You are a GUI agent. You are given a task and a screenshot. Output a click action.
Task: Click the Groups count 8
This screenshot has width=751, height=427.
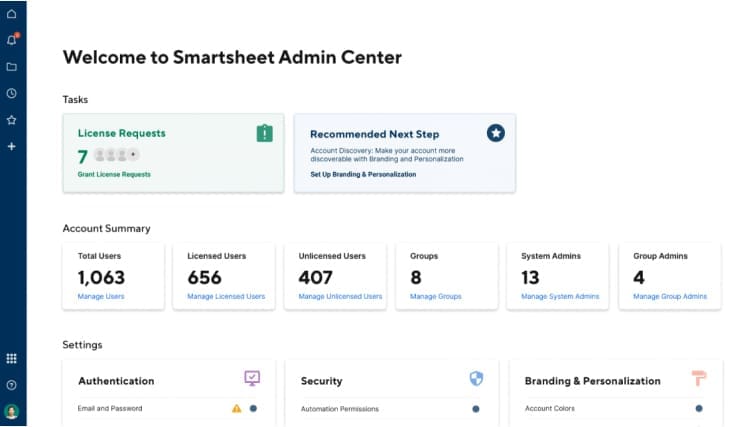point(416,278)
